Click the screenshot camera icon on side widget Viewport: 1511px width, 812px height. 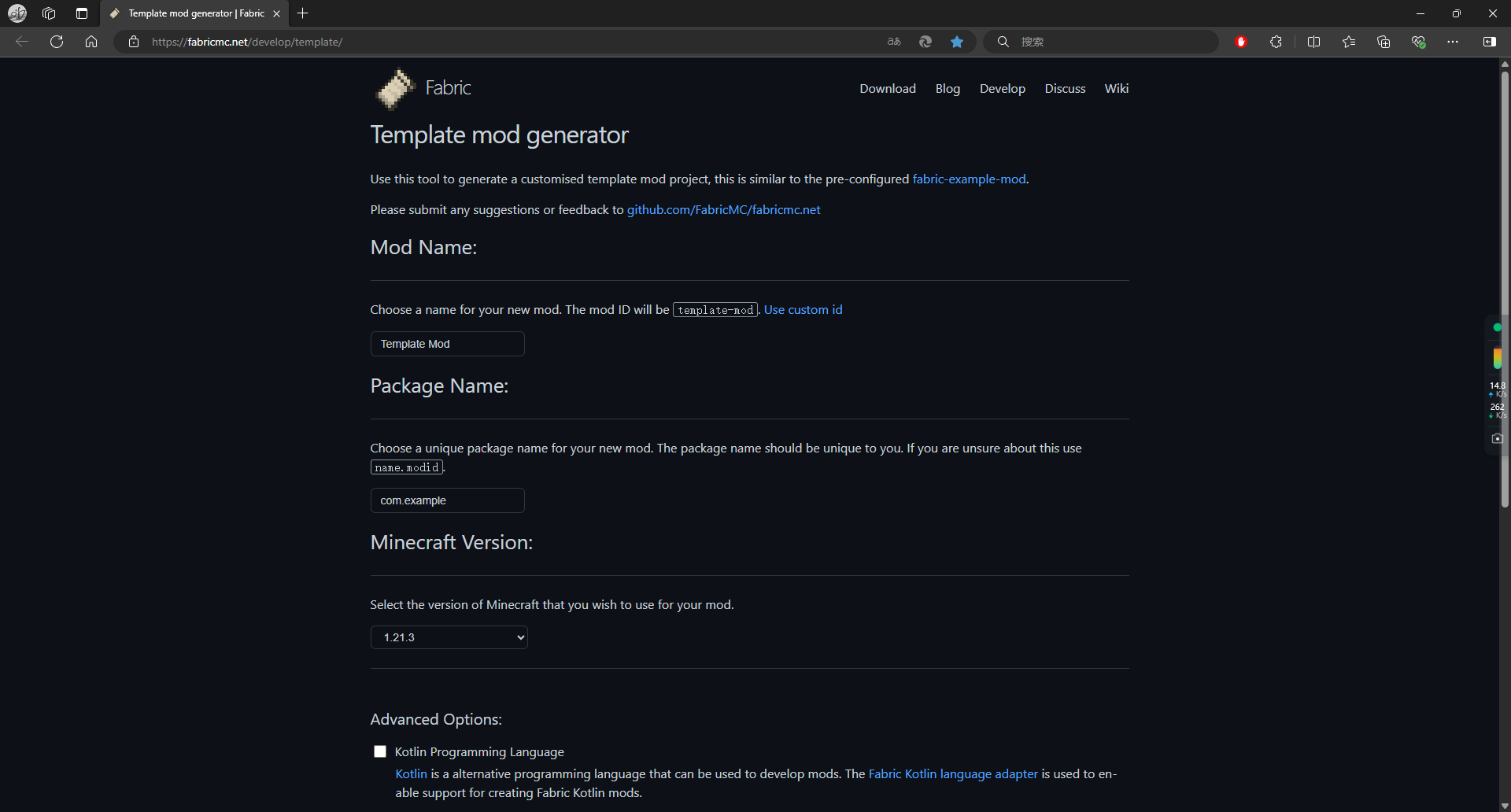click(x=1497, y=438)
